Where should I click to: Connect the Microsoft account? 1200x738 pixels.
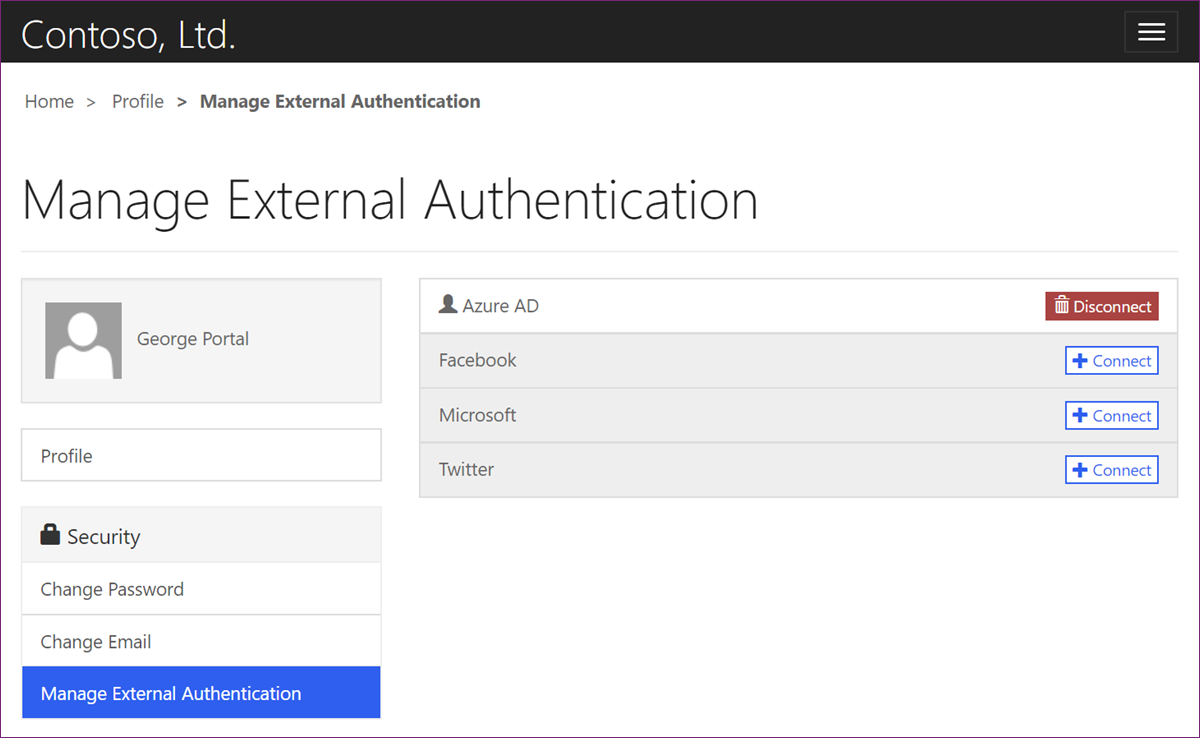1112,416
